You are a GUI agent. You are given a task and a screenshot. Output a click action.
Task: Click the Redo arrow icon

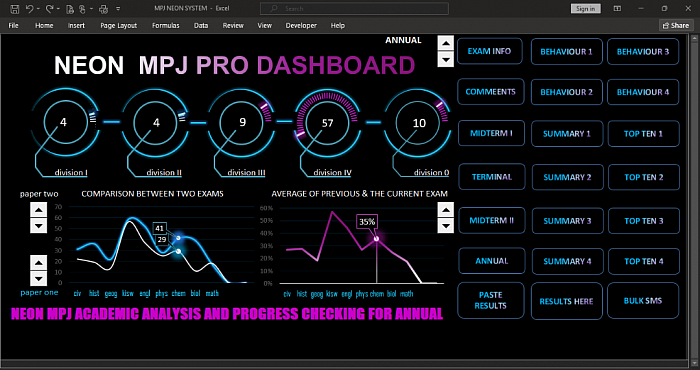click(x=50, y=8)
